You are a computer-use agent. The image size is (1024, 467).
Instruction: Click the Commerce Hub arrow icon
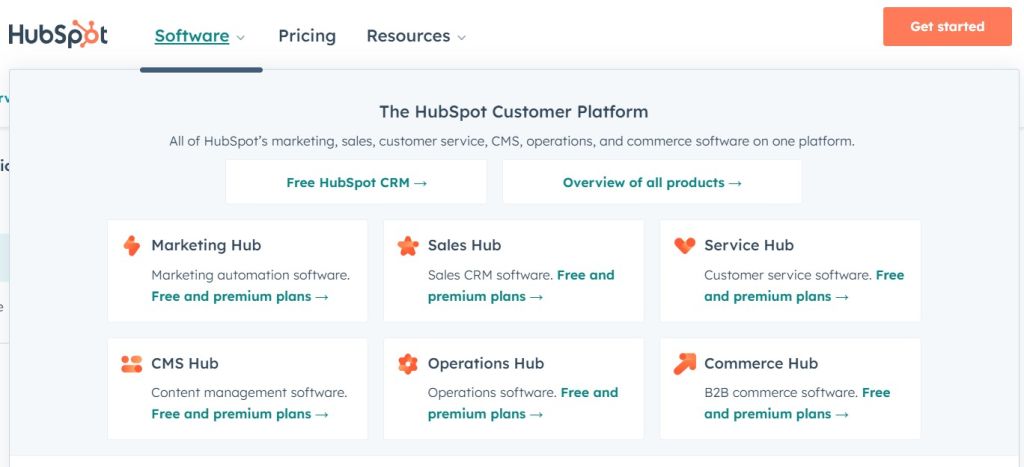point(684,364)
